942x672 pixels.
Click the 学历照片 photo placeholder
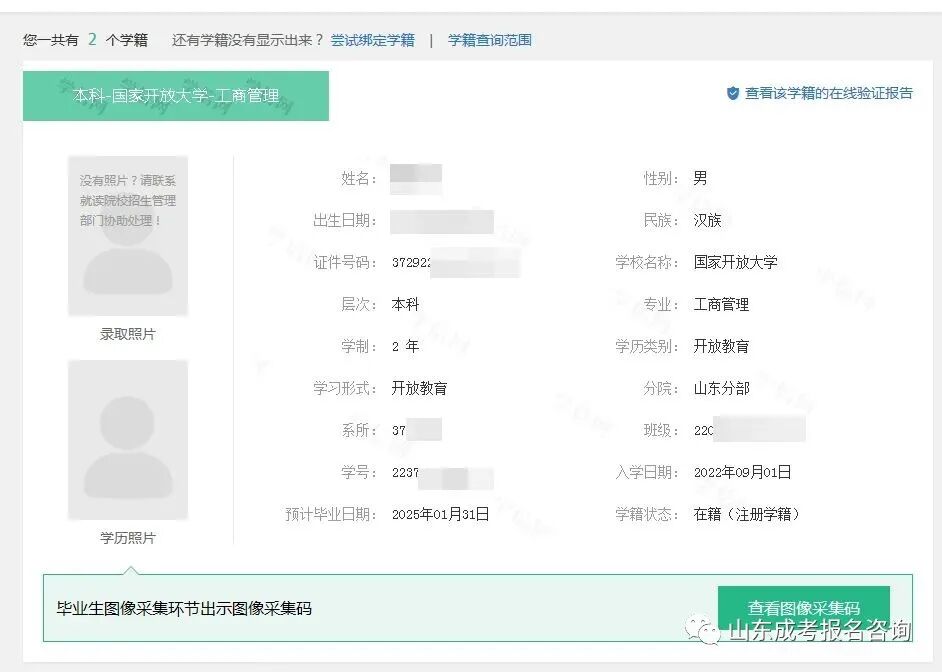[x=127, y=437]
